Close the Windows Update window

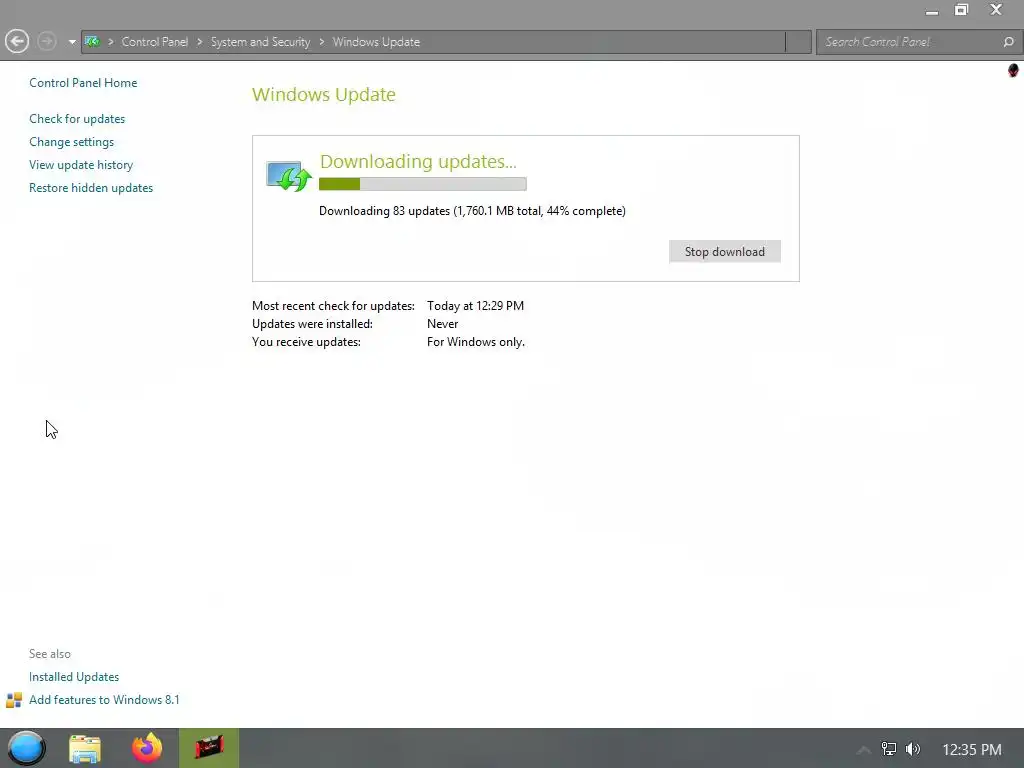coord(996,10)
